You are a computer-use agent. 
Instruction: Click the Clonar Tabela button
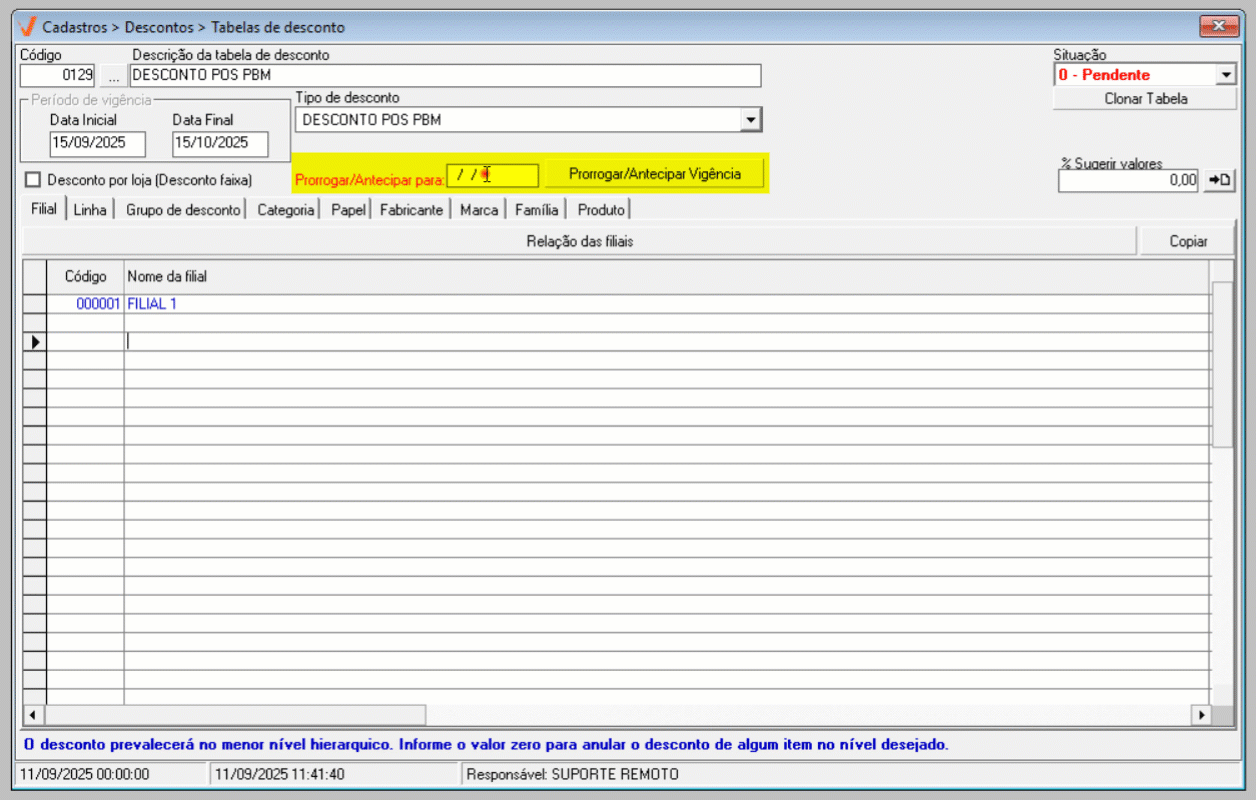click(x=1145, y=99)
